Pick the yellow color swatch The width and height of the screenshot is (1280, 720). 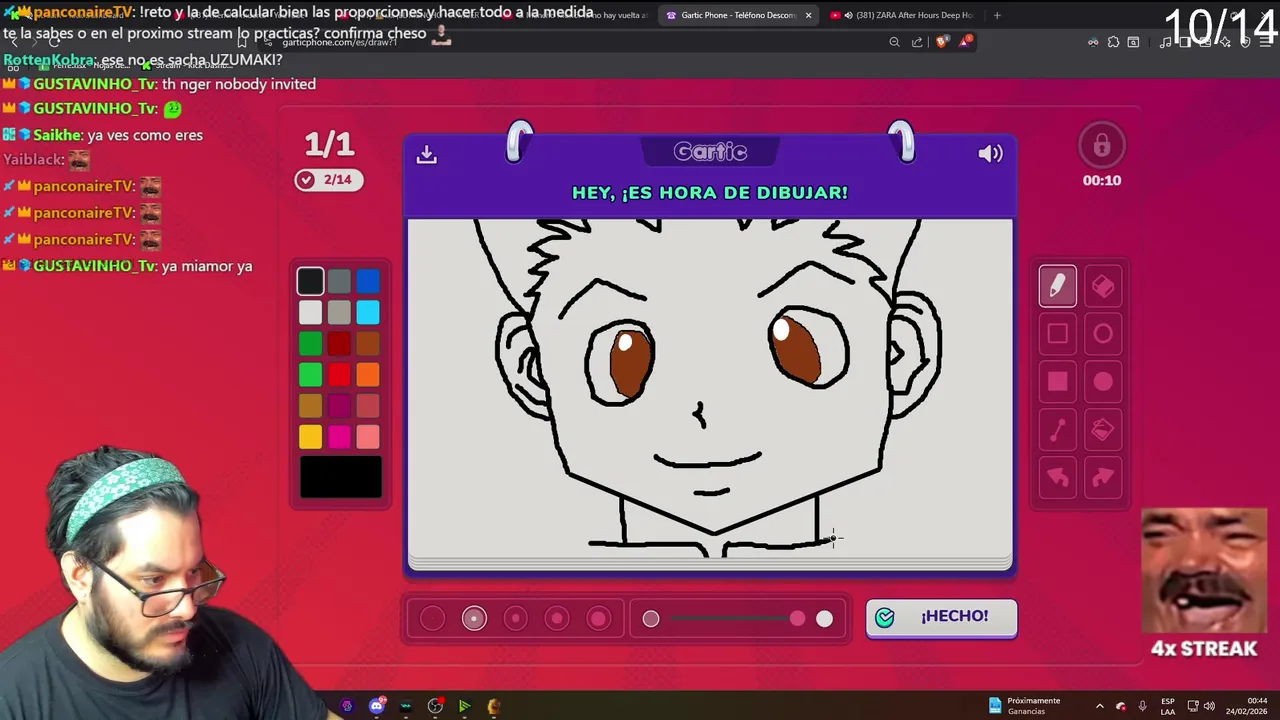click(x=310, y=437)
